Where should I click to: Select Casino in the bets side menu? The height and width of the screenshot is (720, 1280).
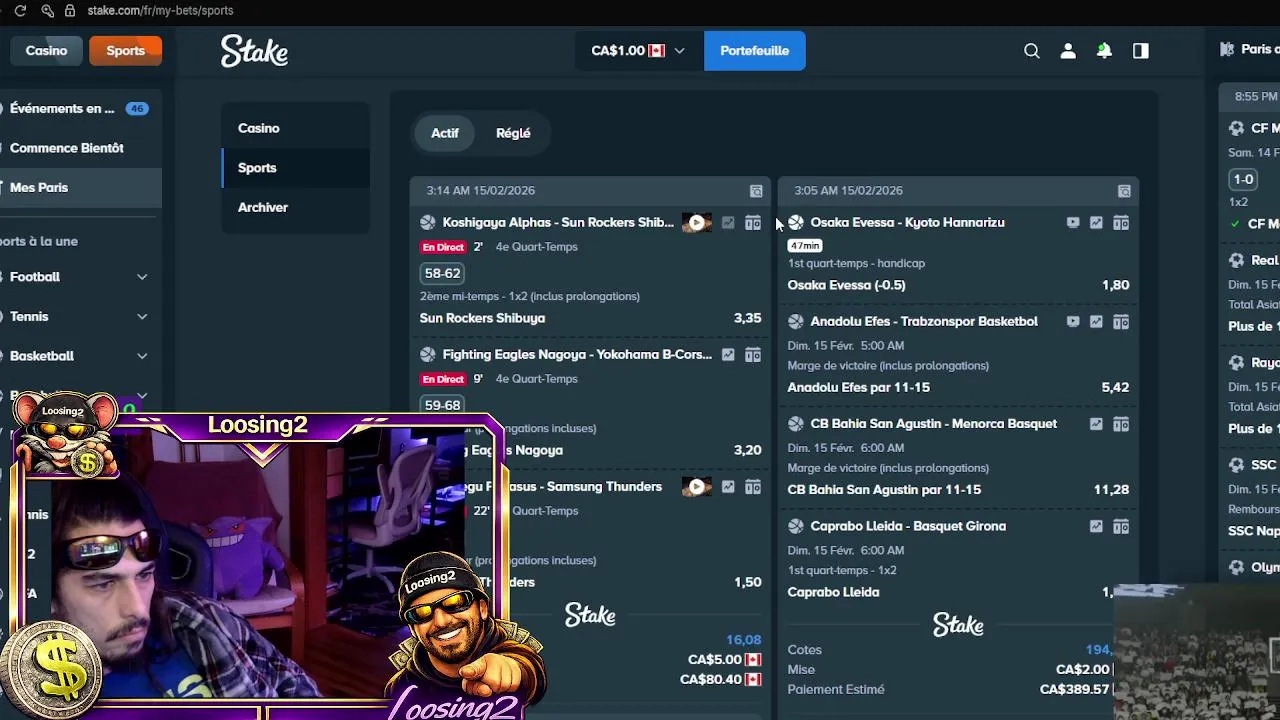point(296,128)
